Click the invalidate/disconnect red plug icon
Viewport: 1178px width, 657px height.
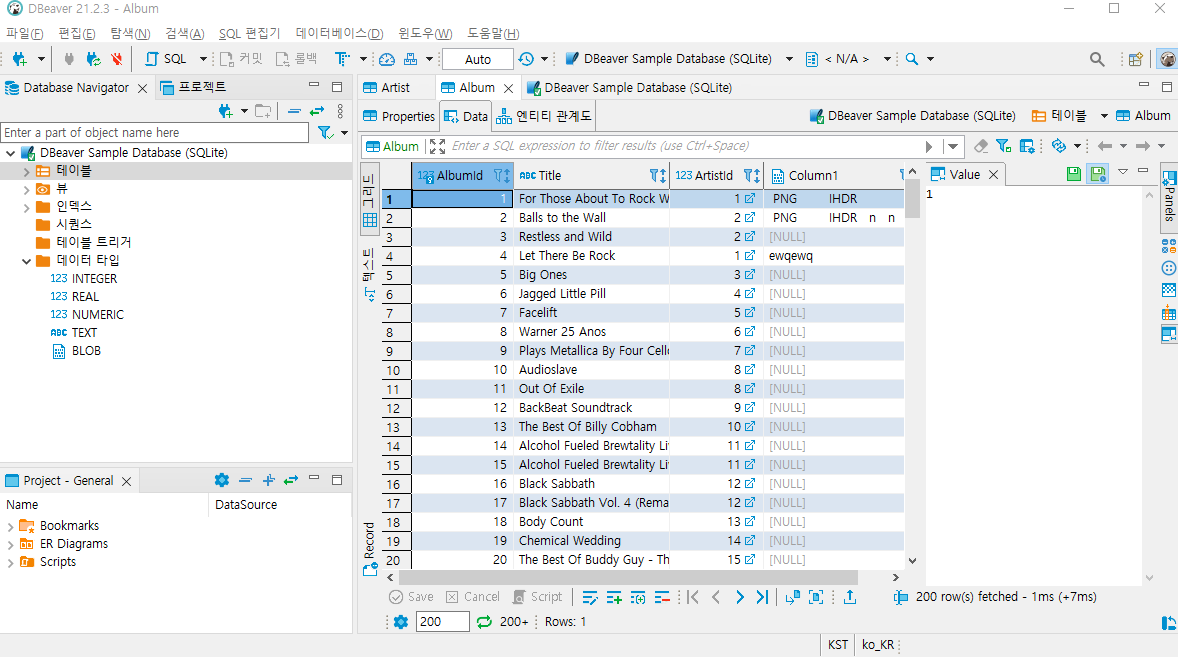(116, 59)
